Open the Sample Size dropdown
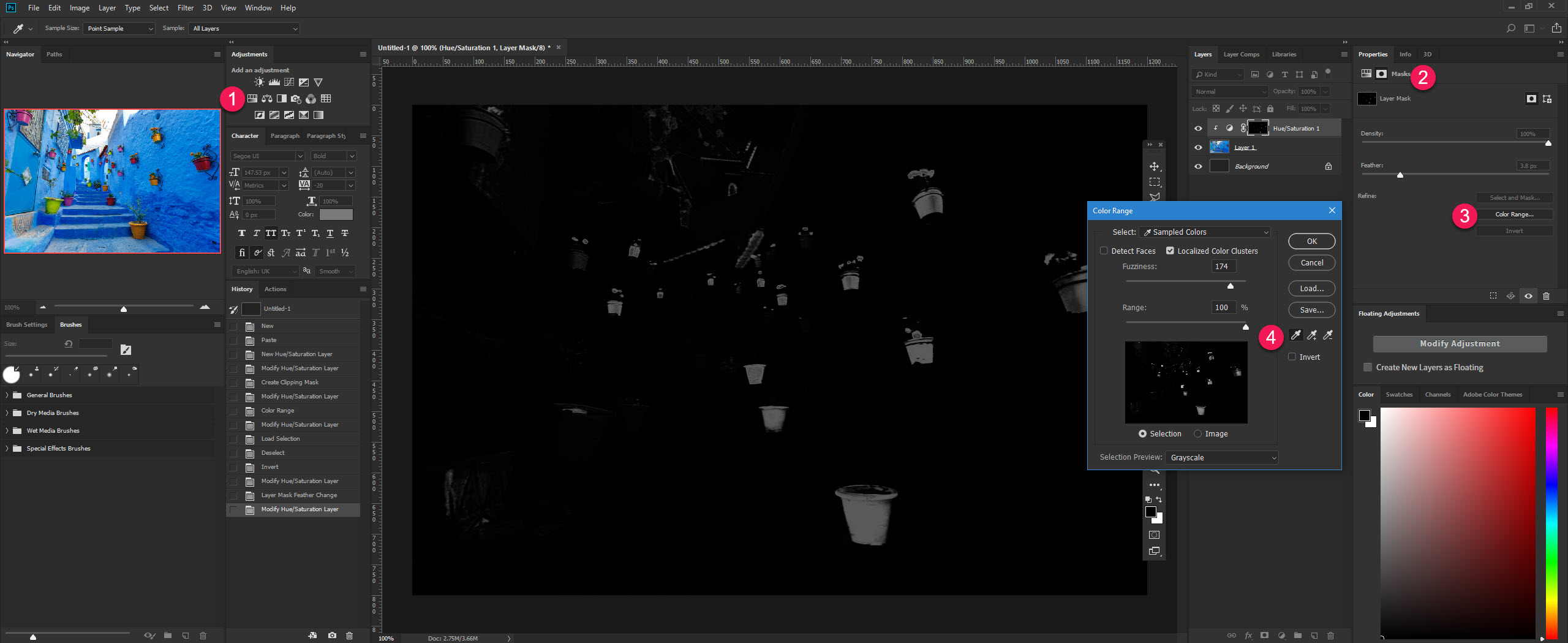This screenshot has height=643, width=1568. click(119, 28)
